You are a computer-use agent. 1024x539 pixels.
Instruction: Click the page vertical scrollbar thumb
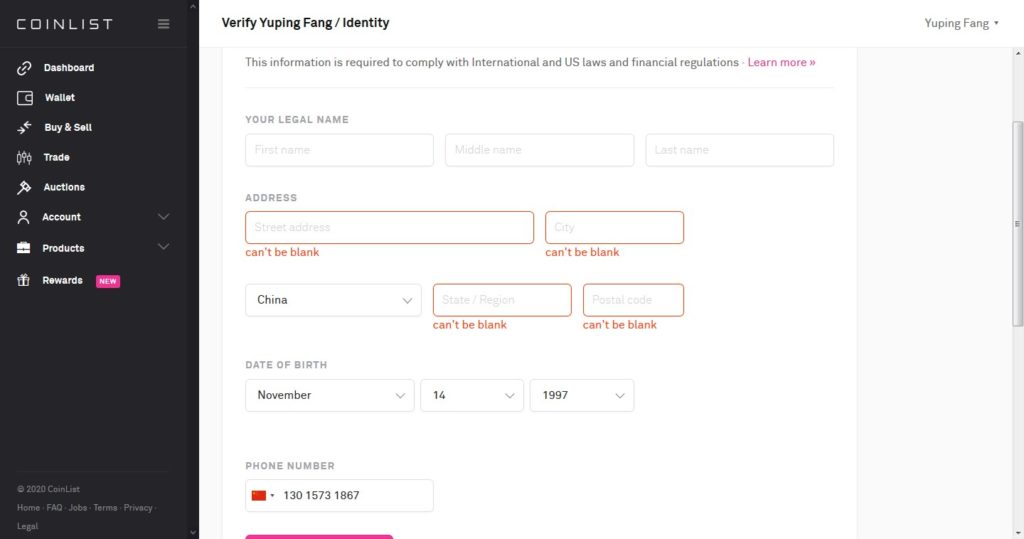1017,223
